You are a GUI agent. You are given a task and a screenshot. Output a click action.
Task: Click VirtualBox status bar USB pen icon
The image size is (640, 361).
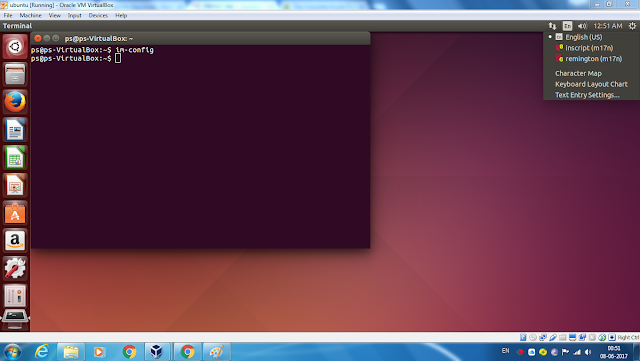(x=553, y=337)
